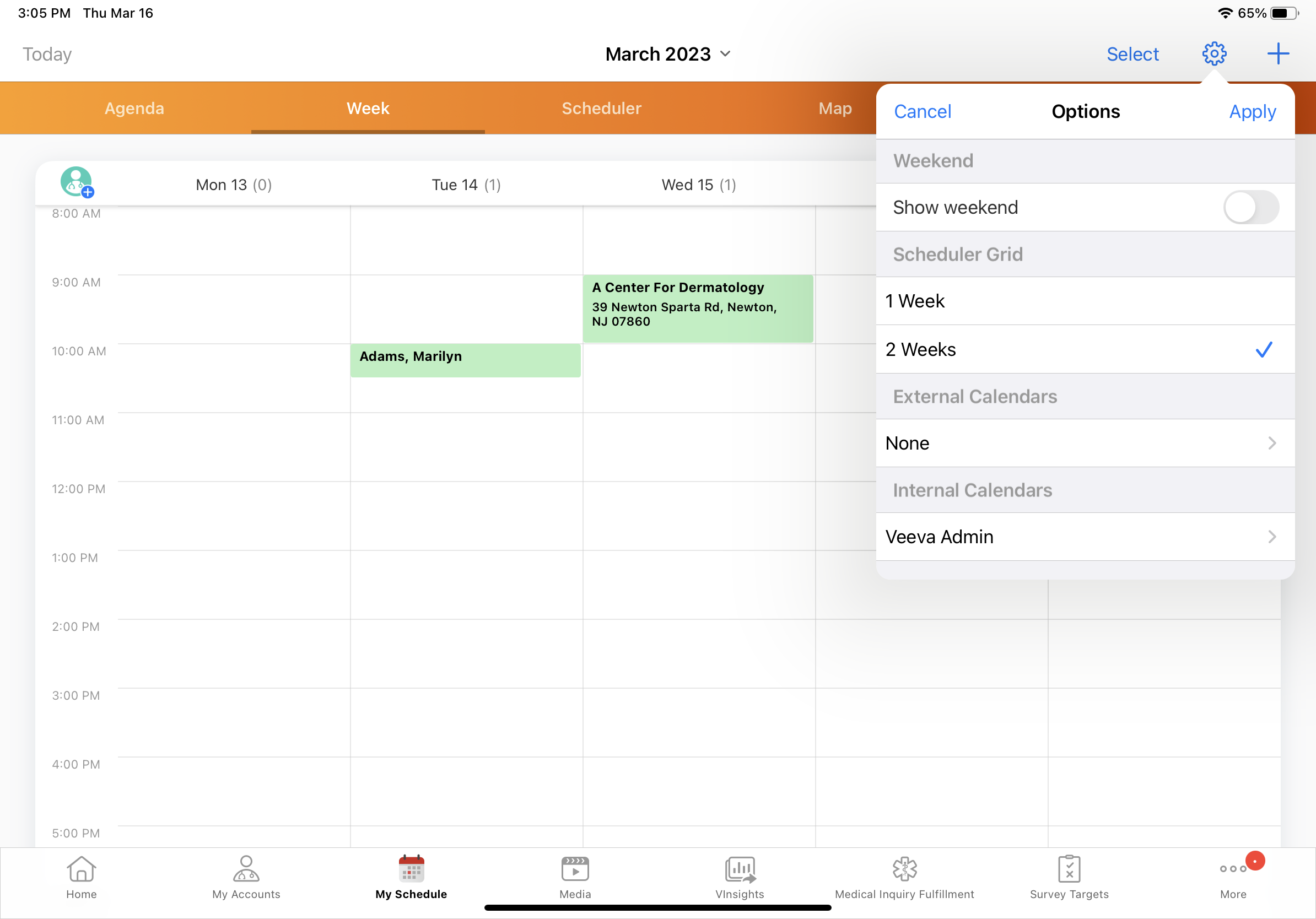This screenshot has height=919, width=1316.
Task: Open the settings gear icon
Action: tap(1213, 54)
